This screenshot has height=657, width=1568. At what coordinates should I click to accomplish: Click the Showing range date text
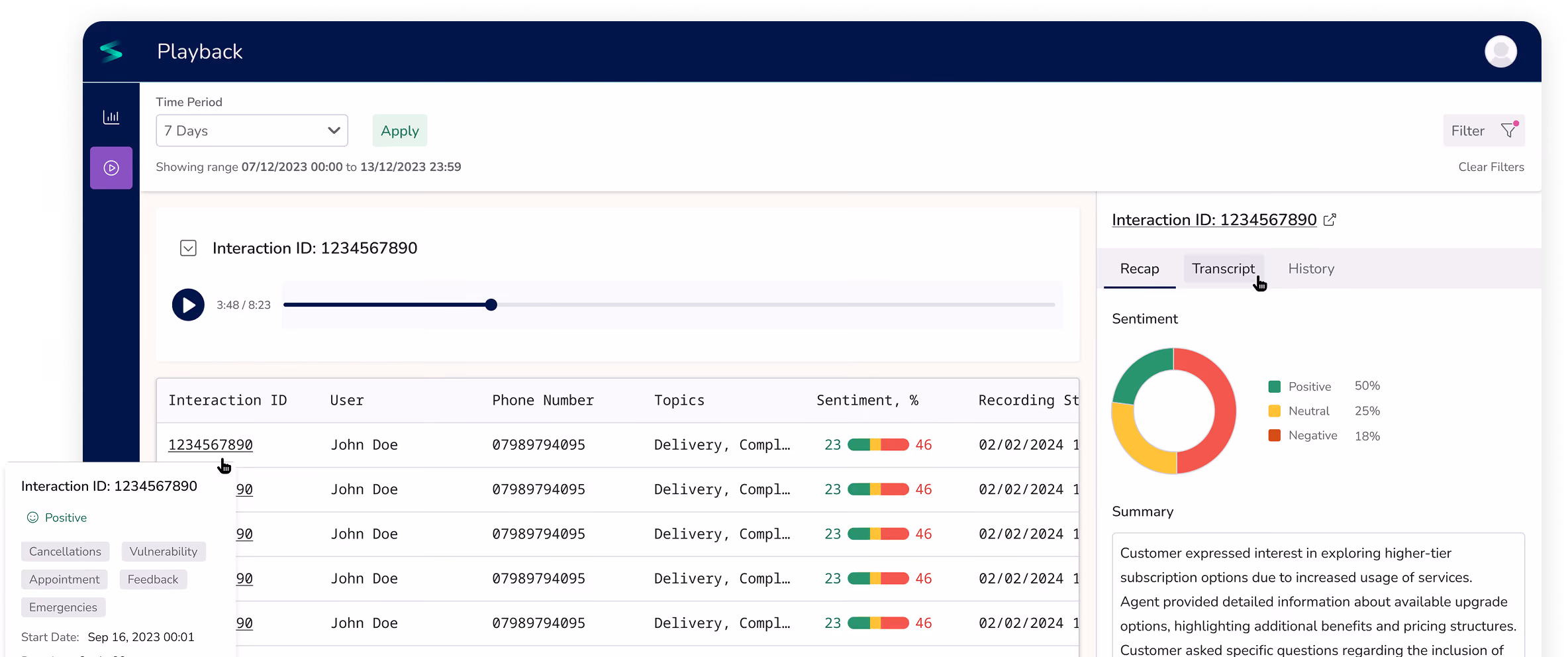[x=309, y=167]
